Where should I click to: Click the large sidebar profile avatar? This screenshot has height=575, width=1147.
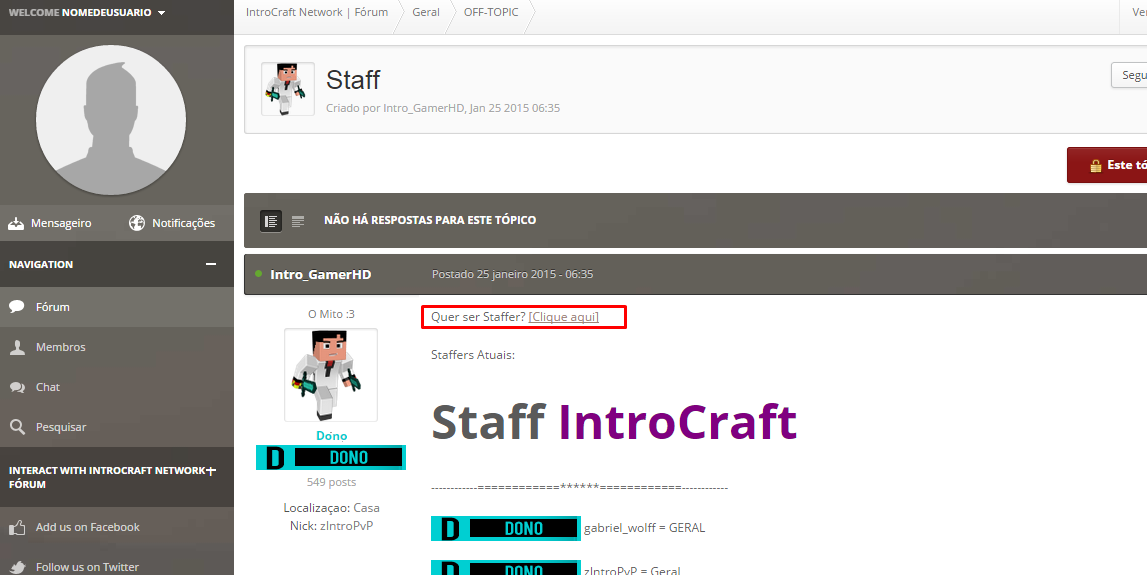(x=111, y=120)
